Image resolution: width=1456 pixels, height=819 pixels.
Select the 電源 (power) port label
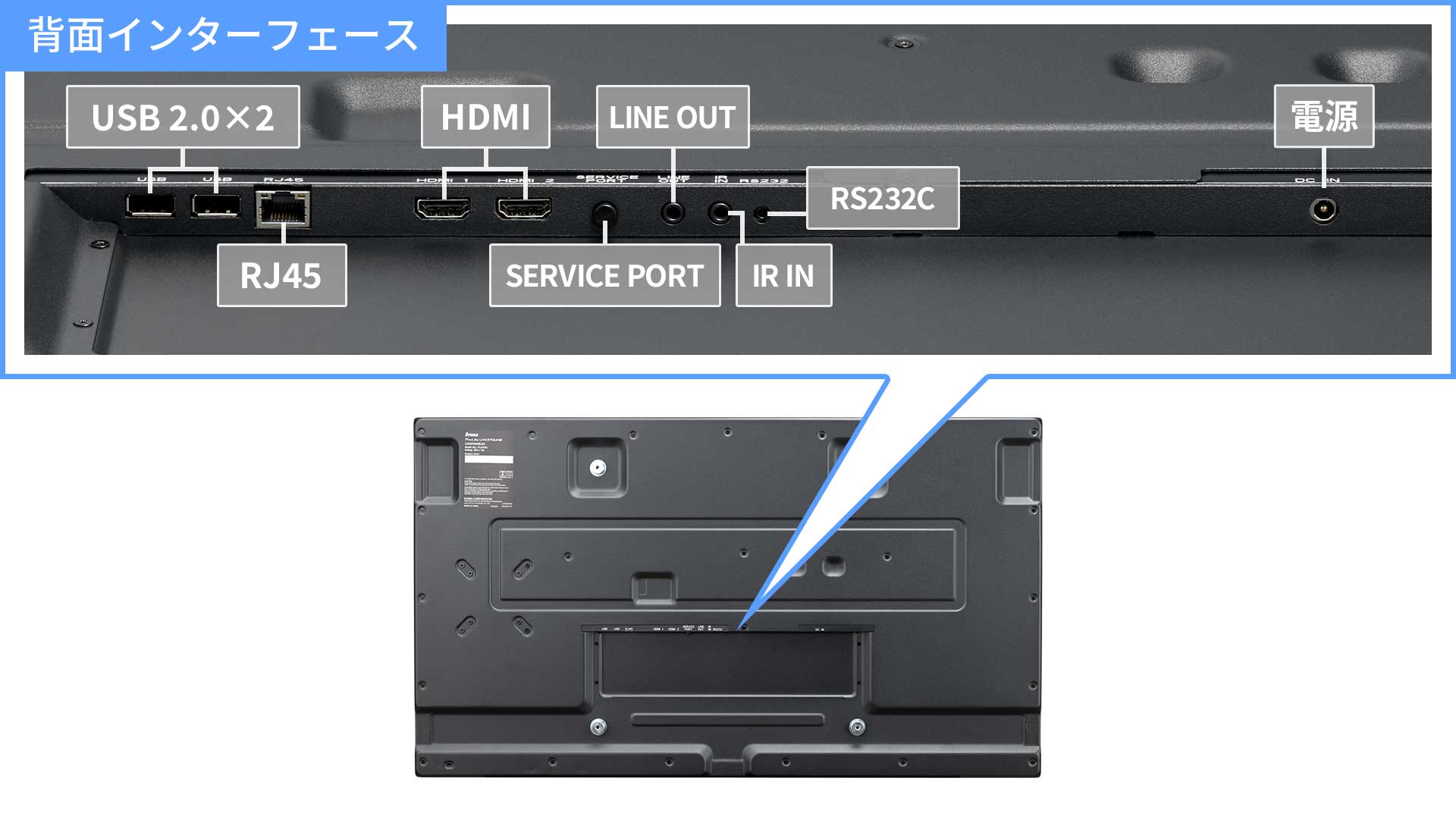click(x=1317, y=115)
